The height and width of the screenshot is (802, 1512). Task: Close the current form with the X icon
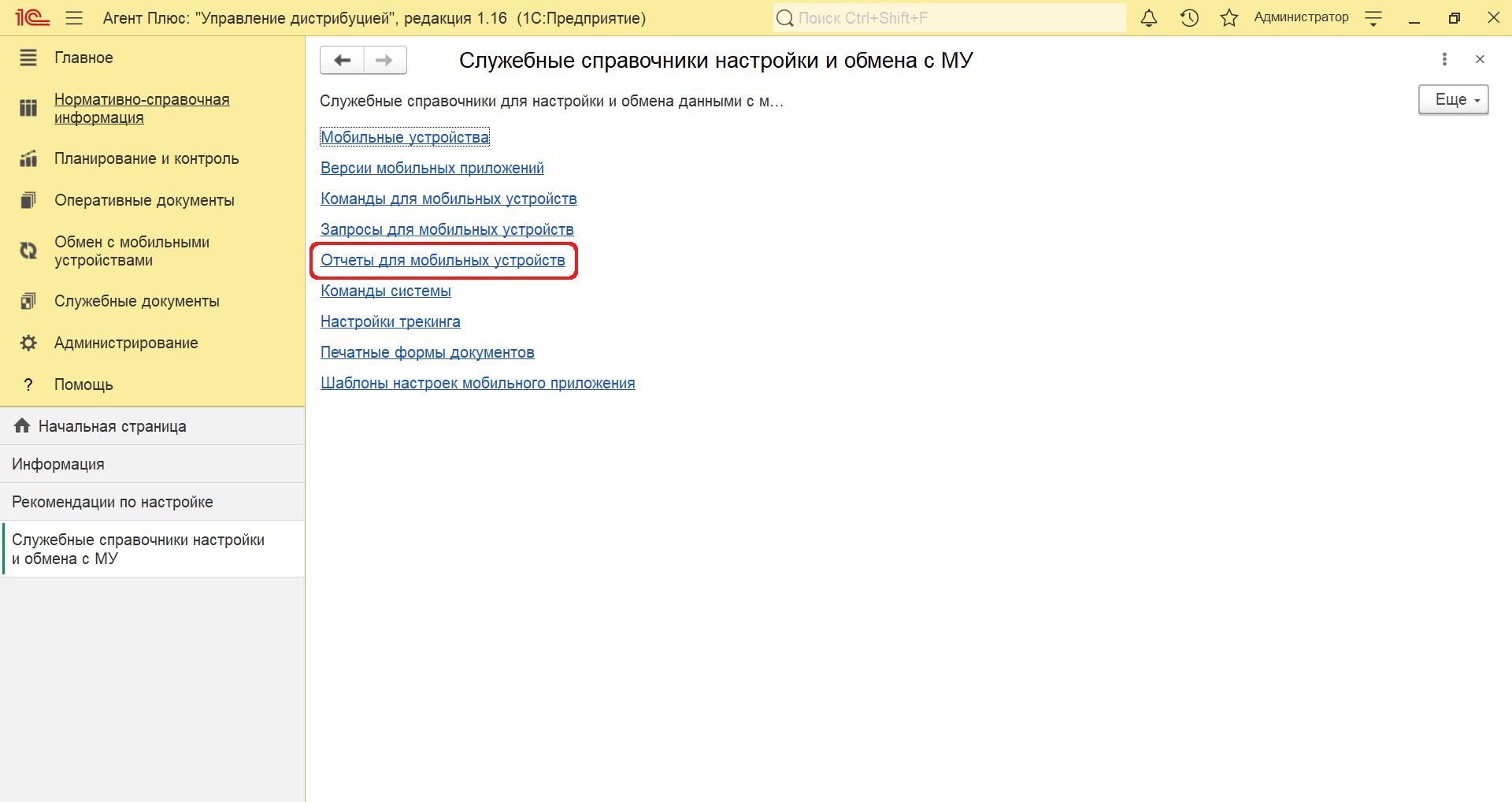(1480, 59)
